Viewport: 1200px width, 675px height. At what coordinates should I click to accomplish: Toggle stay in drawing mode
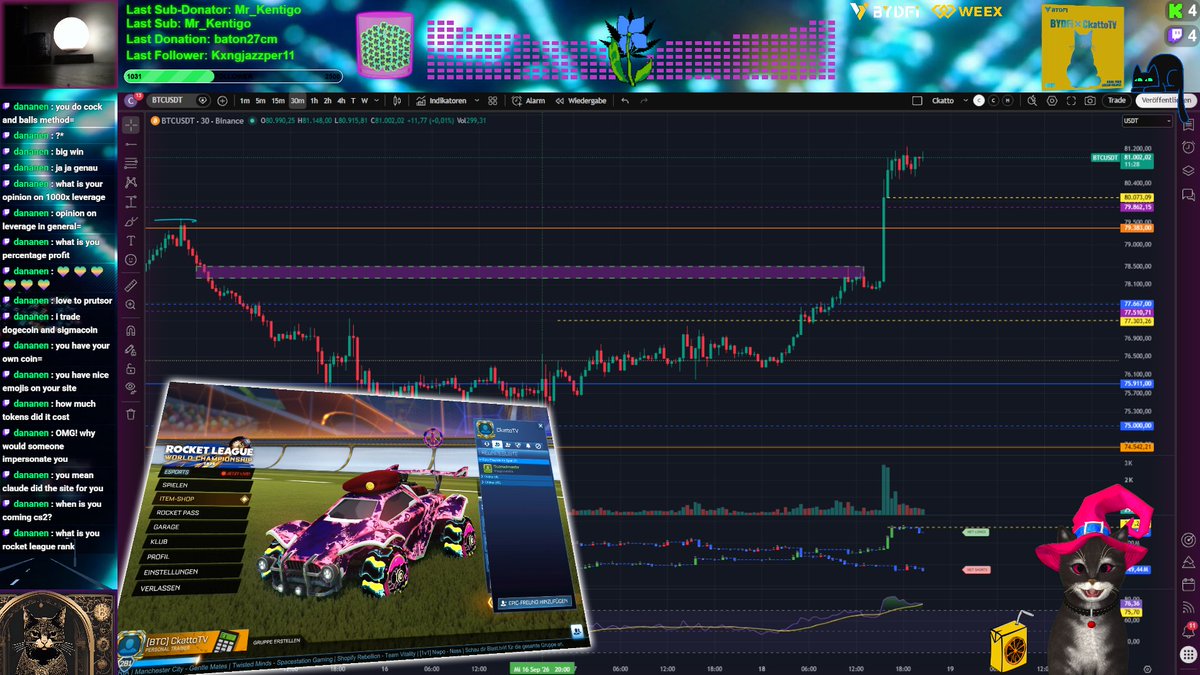point(131,348)
